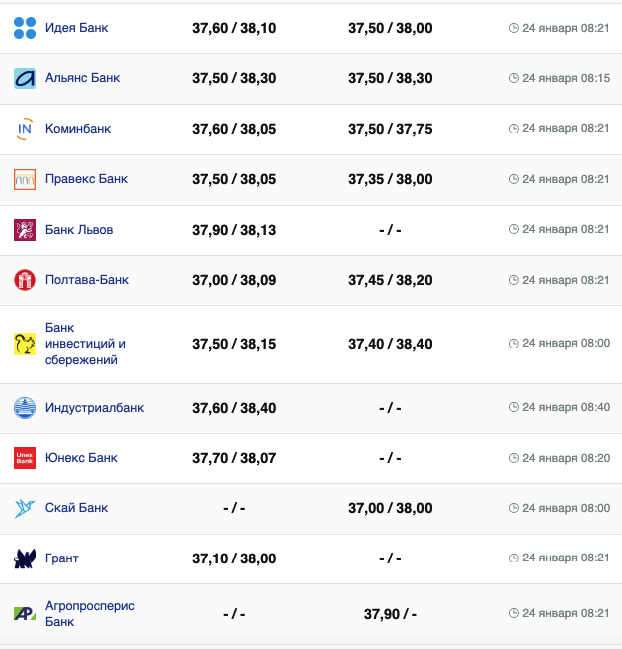
Task: Click the Грант bank logo icon
Action: [25, 559]
